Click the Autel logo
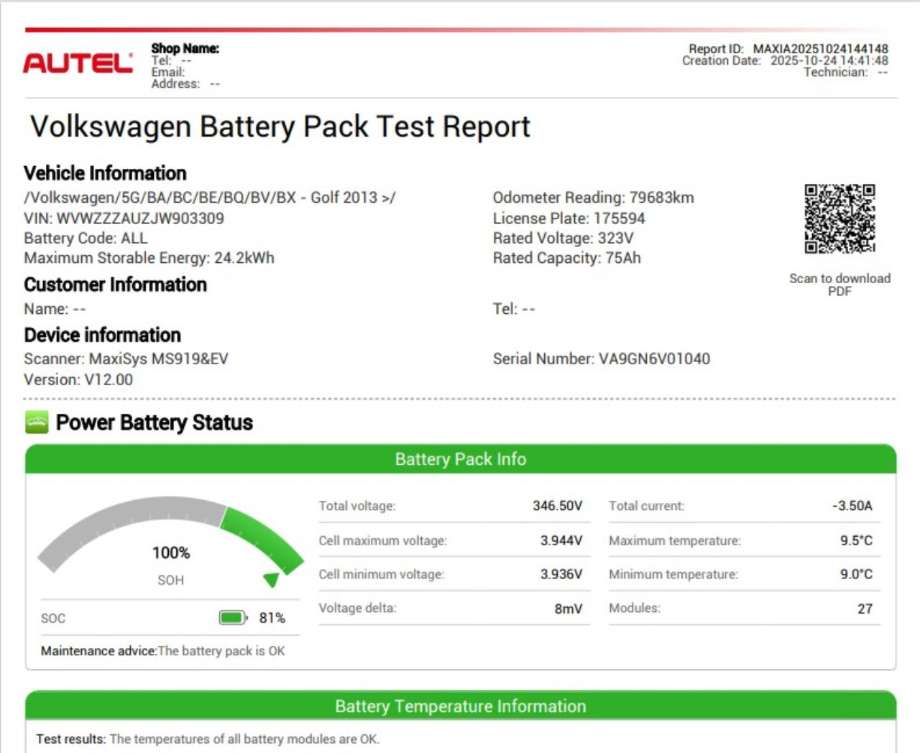The height and width of the screenshot is (753, 920). coord(77,63)
